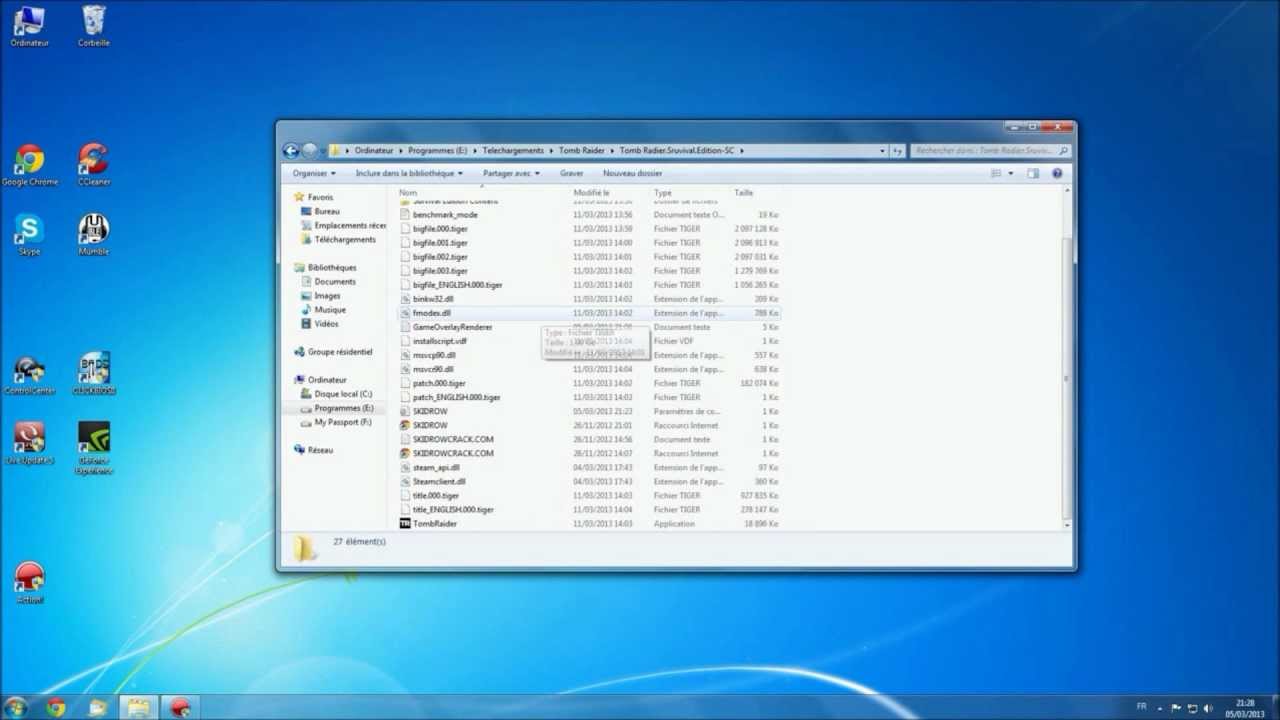The image size is (1280, 720).
Task: Open the ControlCenter desktop icon
Action: click(29, 374)
